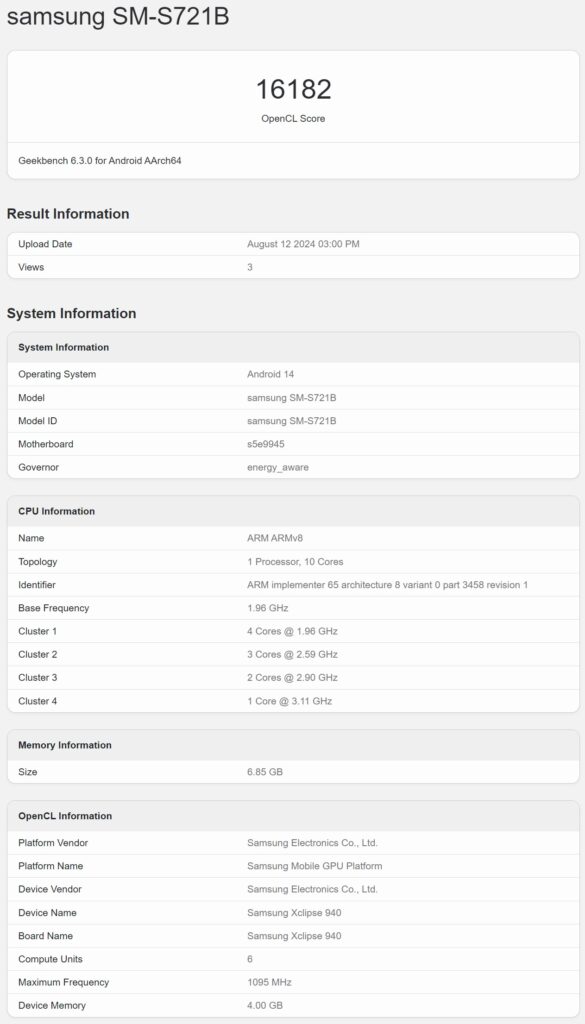Select the Device Memory value 4.00 GB
This screenshot has width=585, height=1024.
[265, 1006]
